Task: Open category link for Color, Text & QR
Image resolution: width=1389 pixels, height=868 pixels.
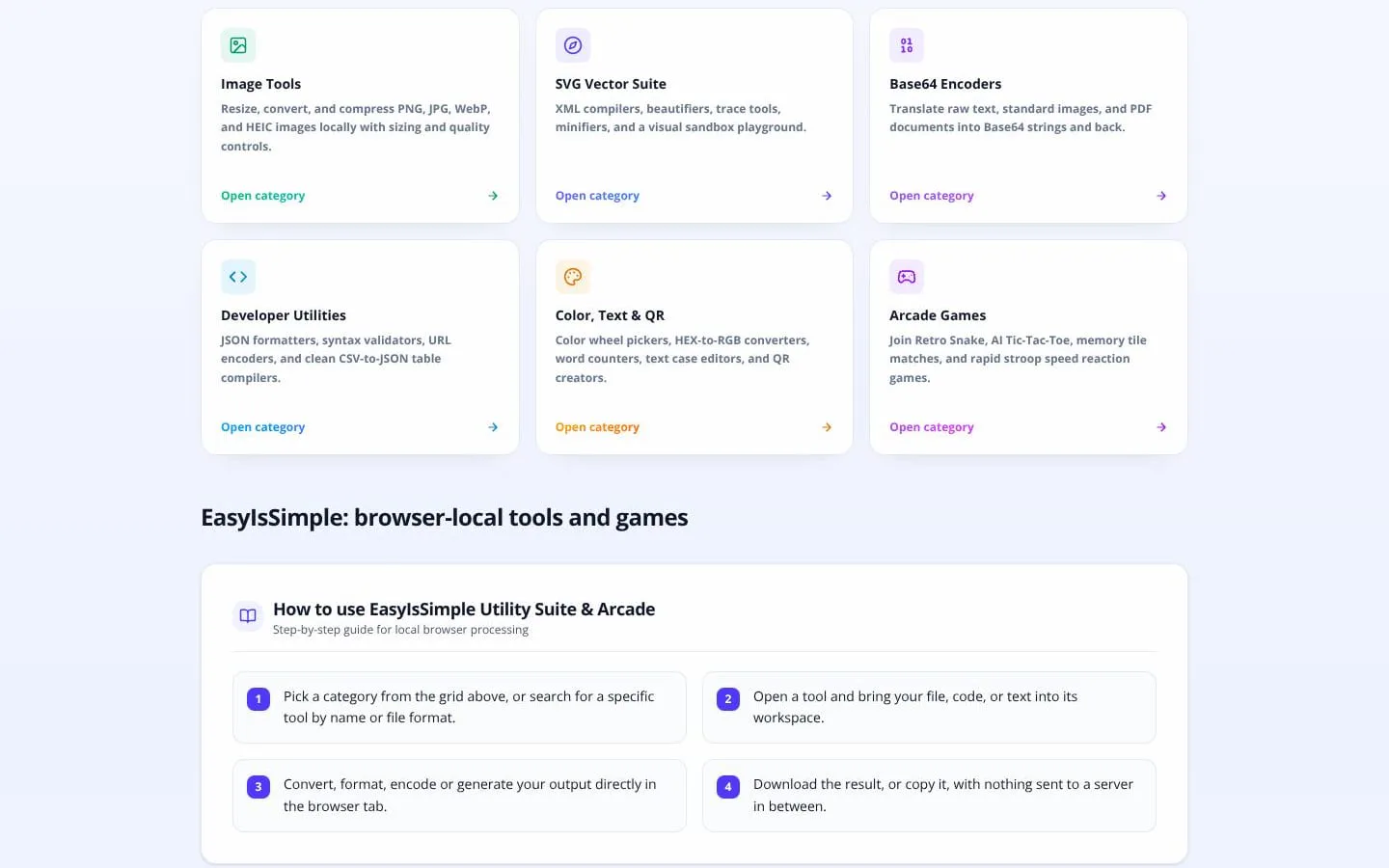Action: 597,427
